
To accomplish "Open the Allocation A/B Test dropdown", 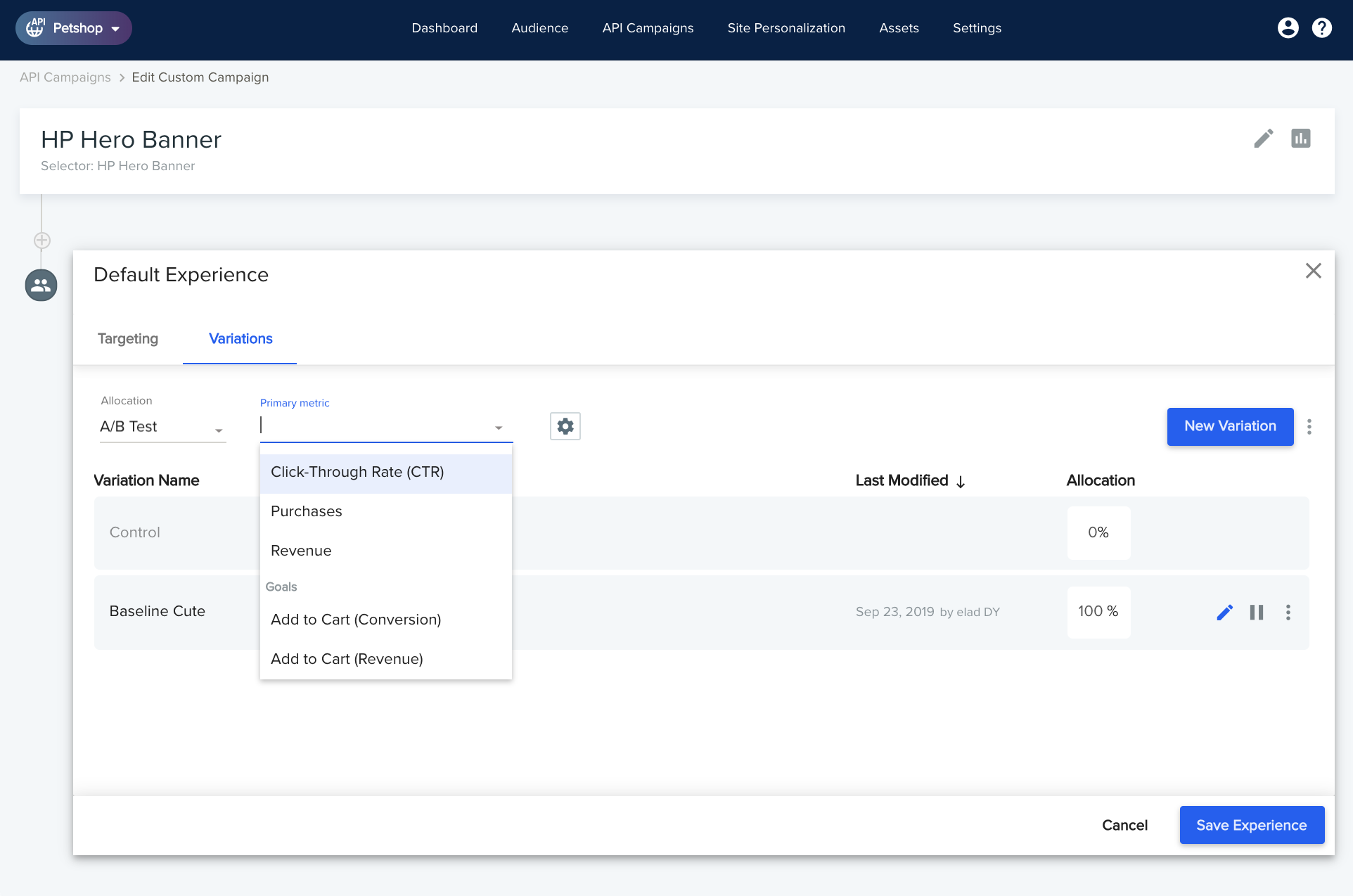I will [162, 427].
